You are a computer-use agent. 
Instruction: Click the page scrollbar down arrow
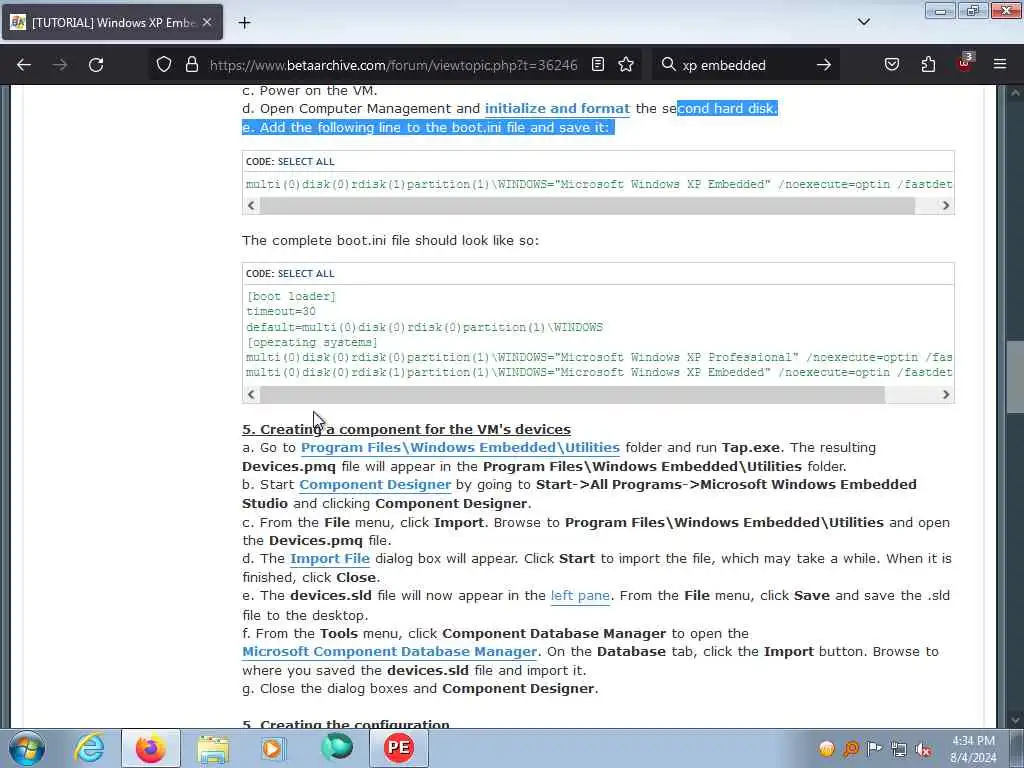pyautogui.click(x=1015, y=720)
